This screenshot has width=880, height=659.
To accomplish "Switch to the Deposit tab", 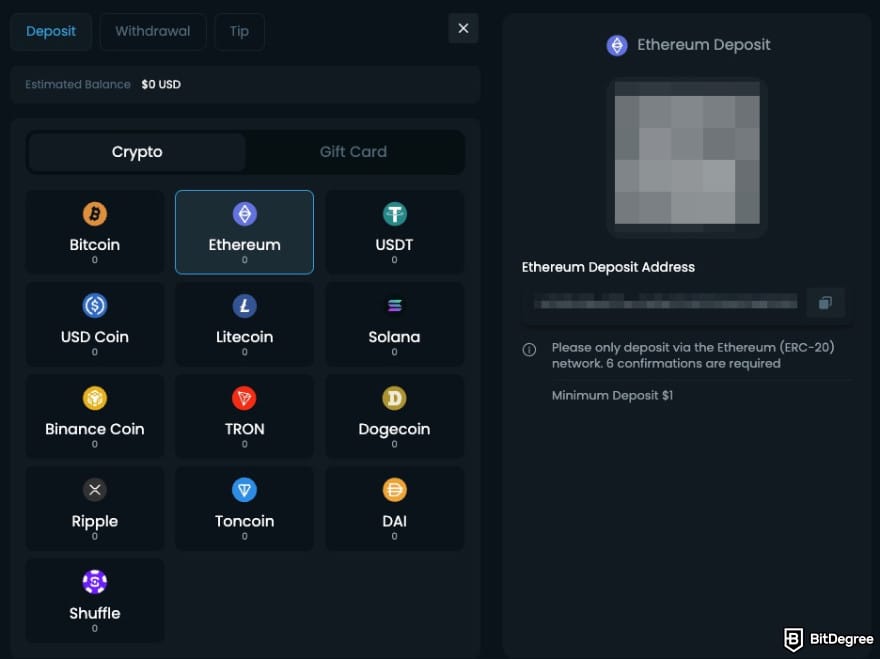I will pyautogui.click(x=51, y=31).
